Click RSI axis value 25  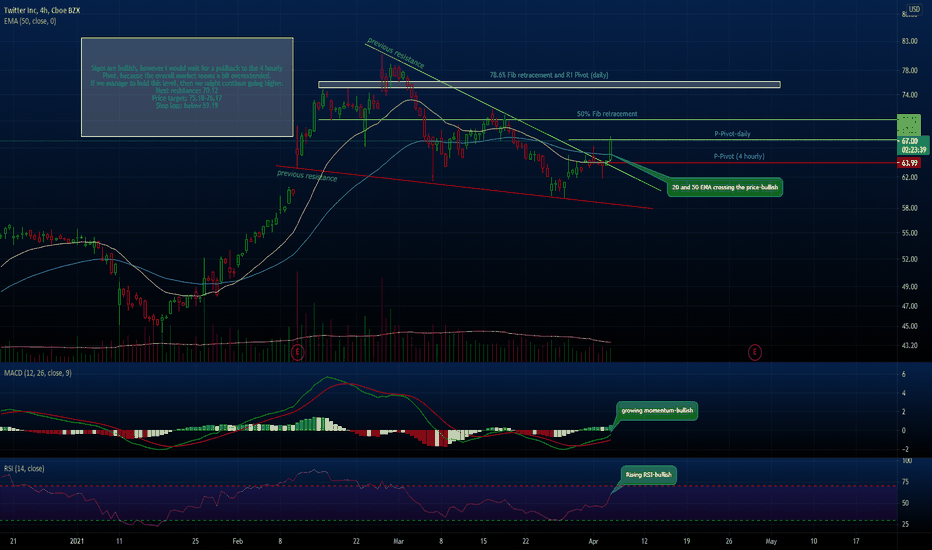coord(905,524)
